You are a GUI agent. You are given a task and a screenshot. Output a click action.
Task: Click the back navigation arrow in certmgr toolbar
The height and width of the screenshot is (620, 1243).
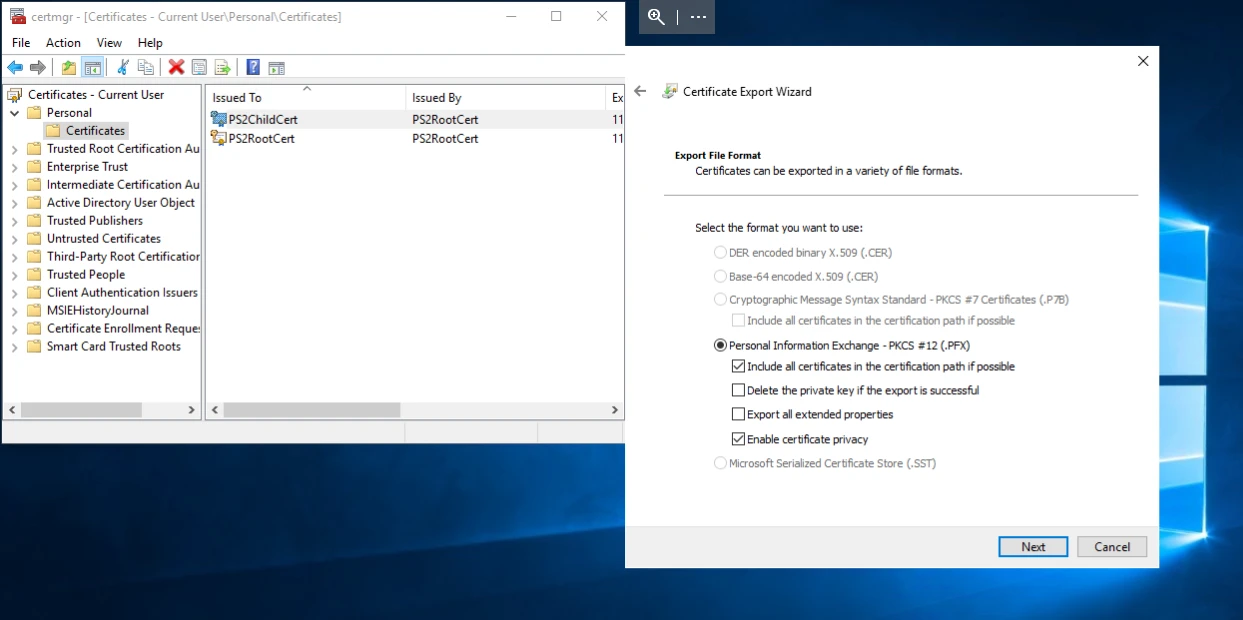pyautogui.click(x=14, y=67)
